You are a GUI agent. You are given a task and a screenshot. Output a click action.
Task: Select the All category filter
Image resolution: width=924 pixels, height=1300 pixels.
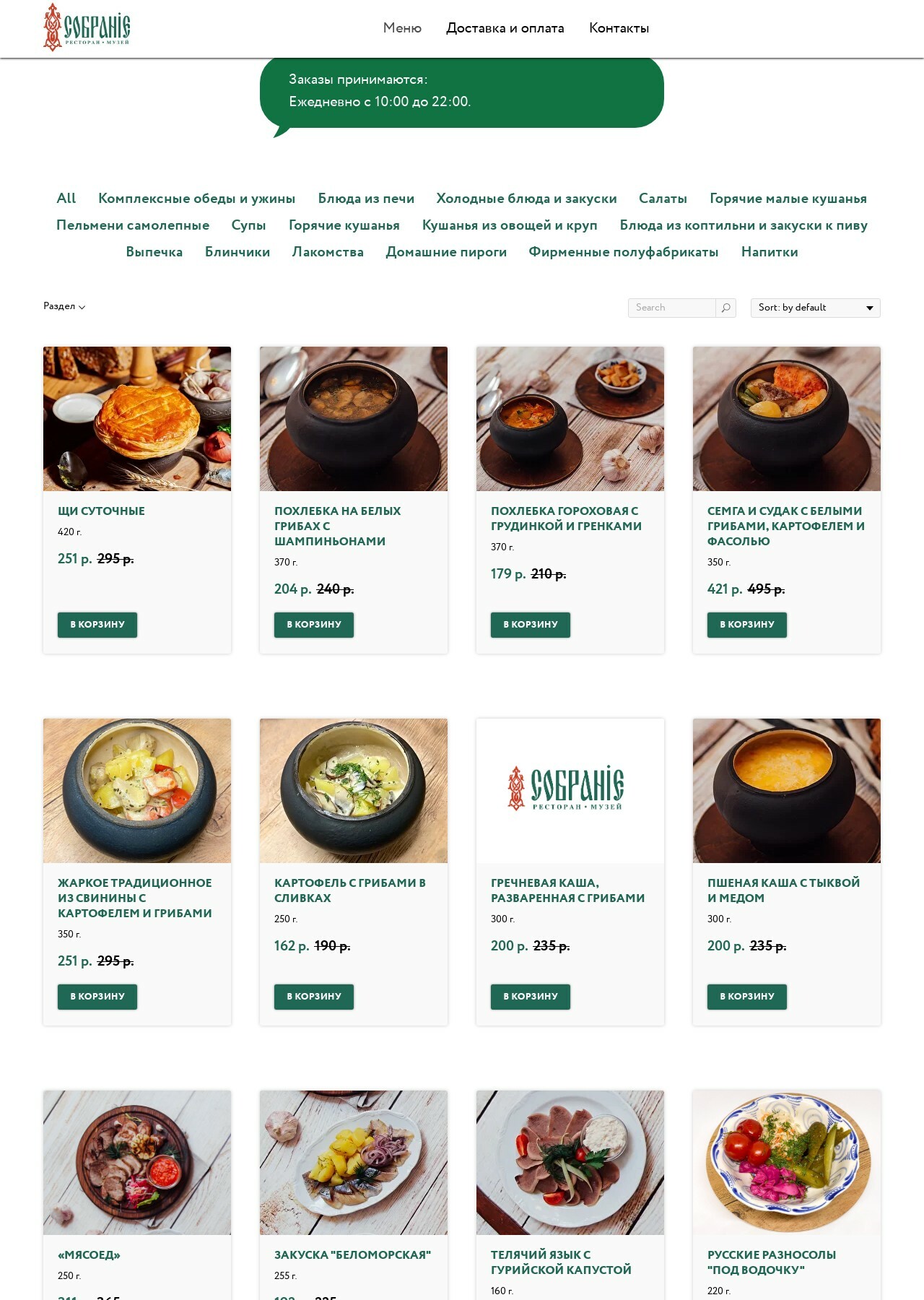pyautogui.click(x=66, y=199)
